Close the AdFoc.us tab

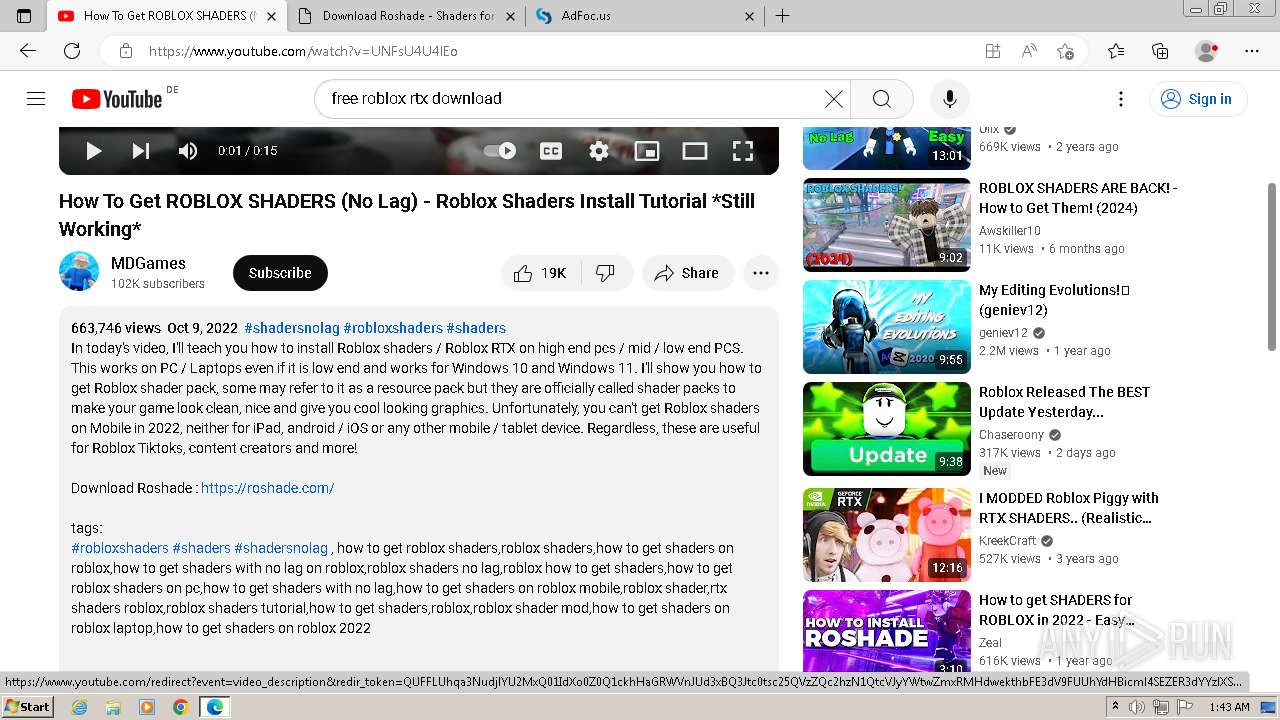click(x=749, y=16)
